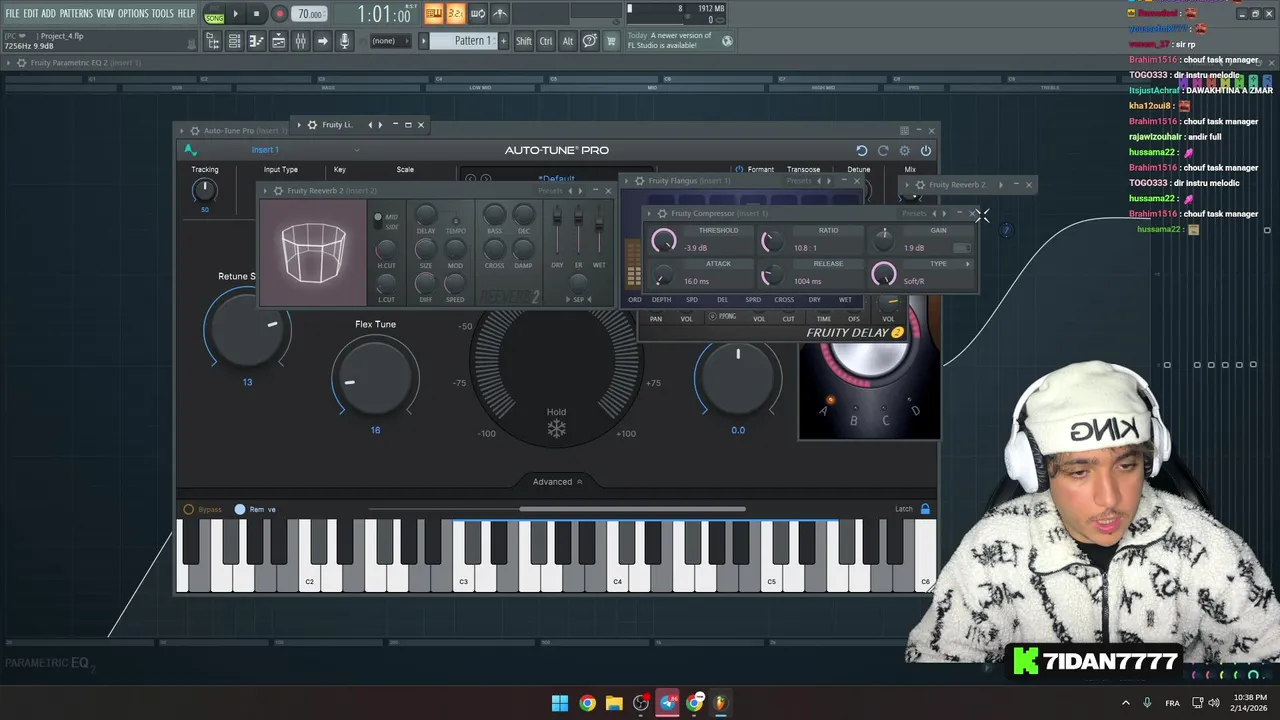Screen dimensions: 1280x720
Task: Open the HELP menu
Action: tap(186, 13)
